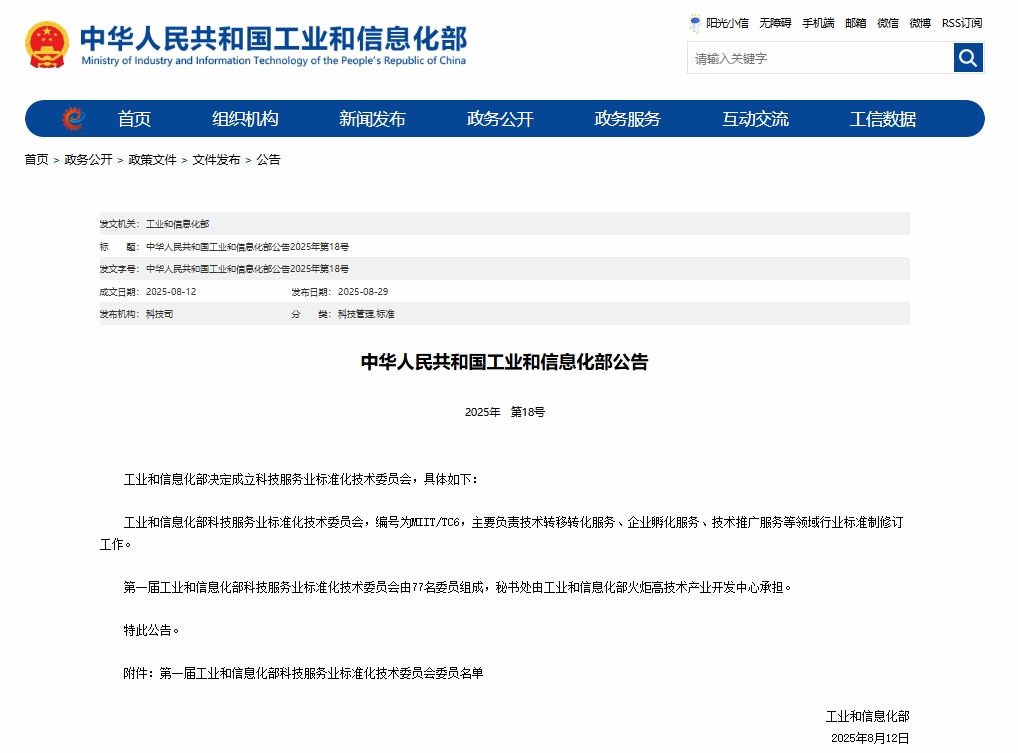1018x753 pixels.
Task: Click the 手机端 top link
Action: tap(818, 23)
